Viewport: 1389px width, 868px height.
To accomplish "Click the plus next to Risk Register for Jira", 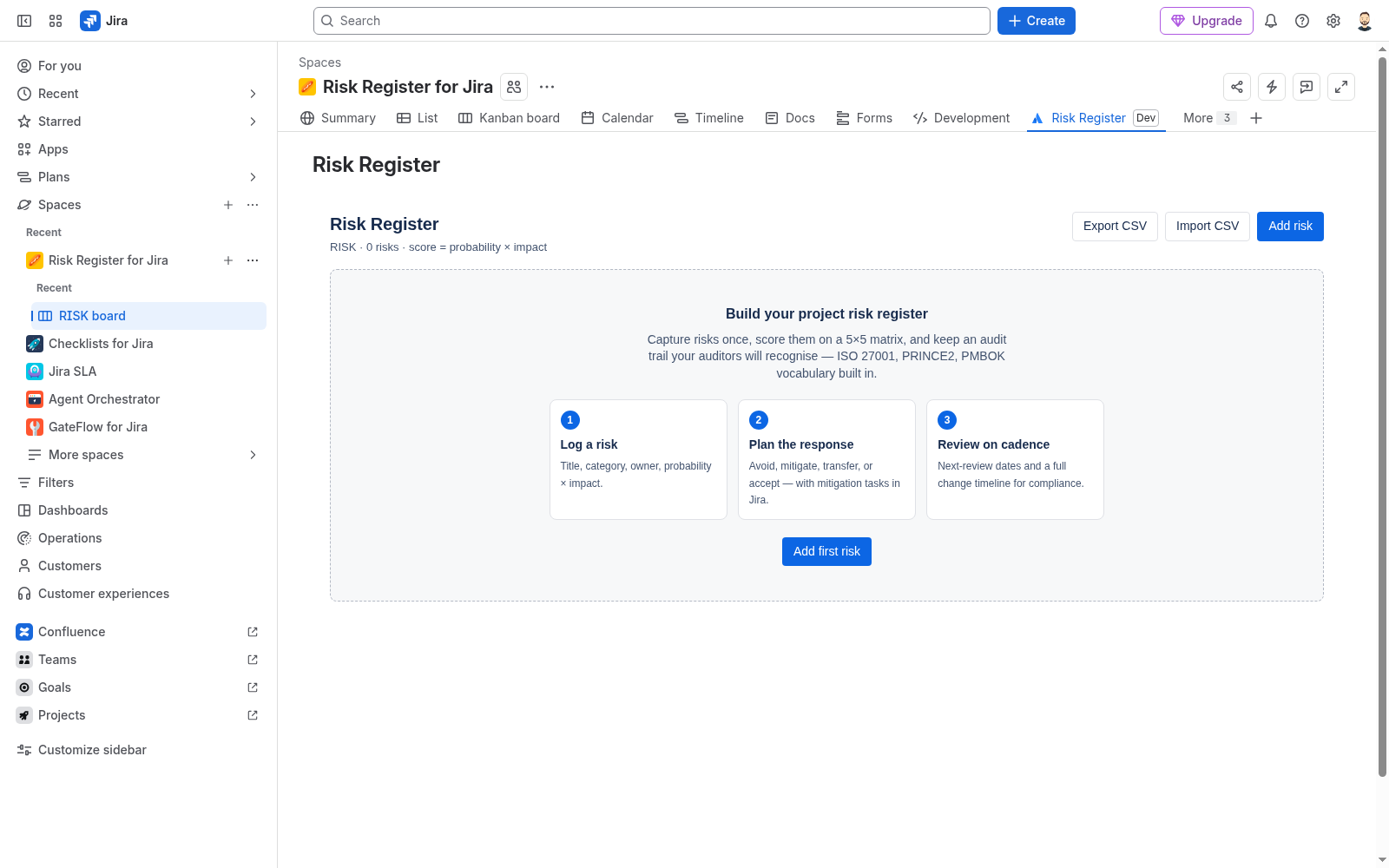I will (x=228, y=260).
